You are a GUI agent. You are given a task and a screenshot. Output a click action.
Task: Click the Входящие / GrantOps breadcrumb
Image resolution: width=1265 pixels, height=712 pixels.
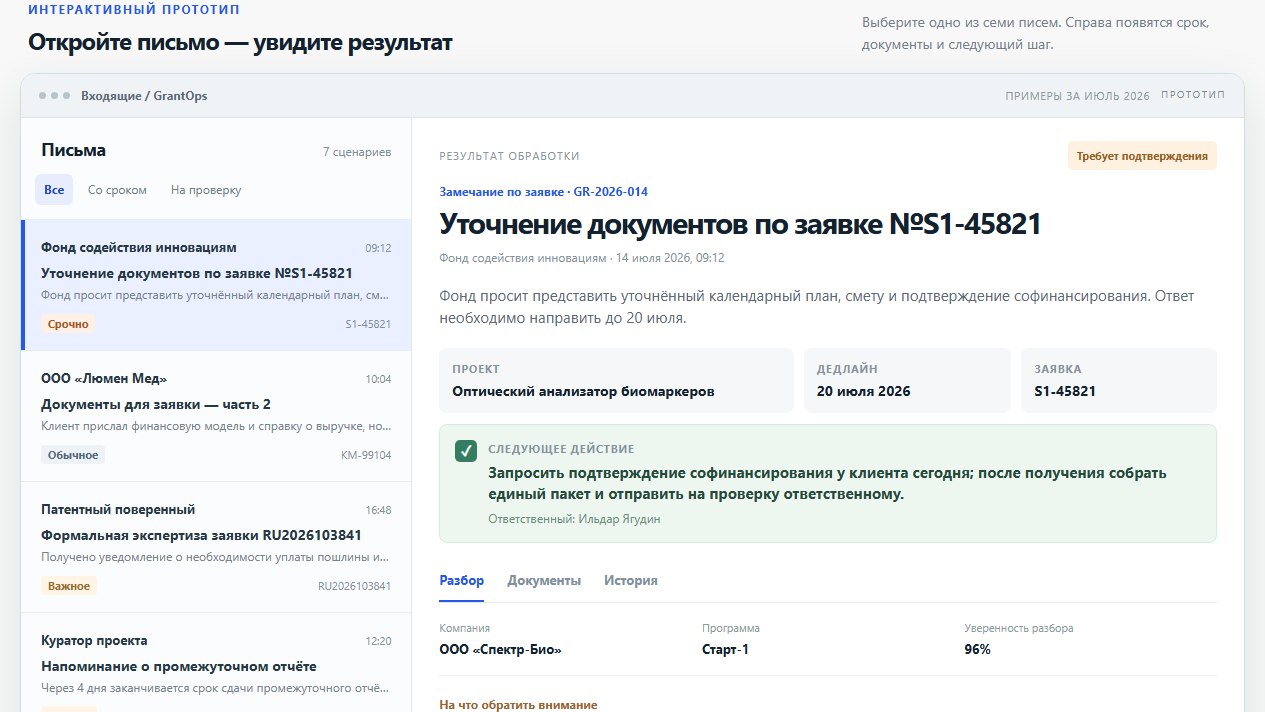[144, 96]
